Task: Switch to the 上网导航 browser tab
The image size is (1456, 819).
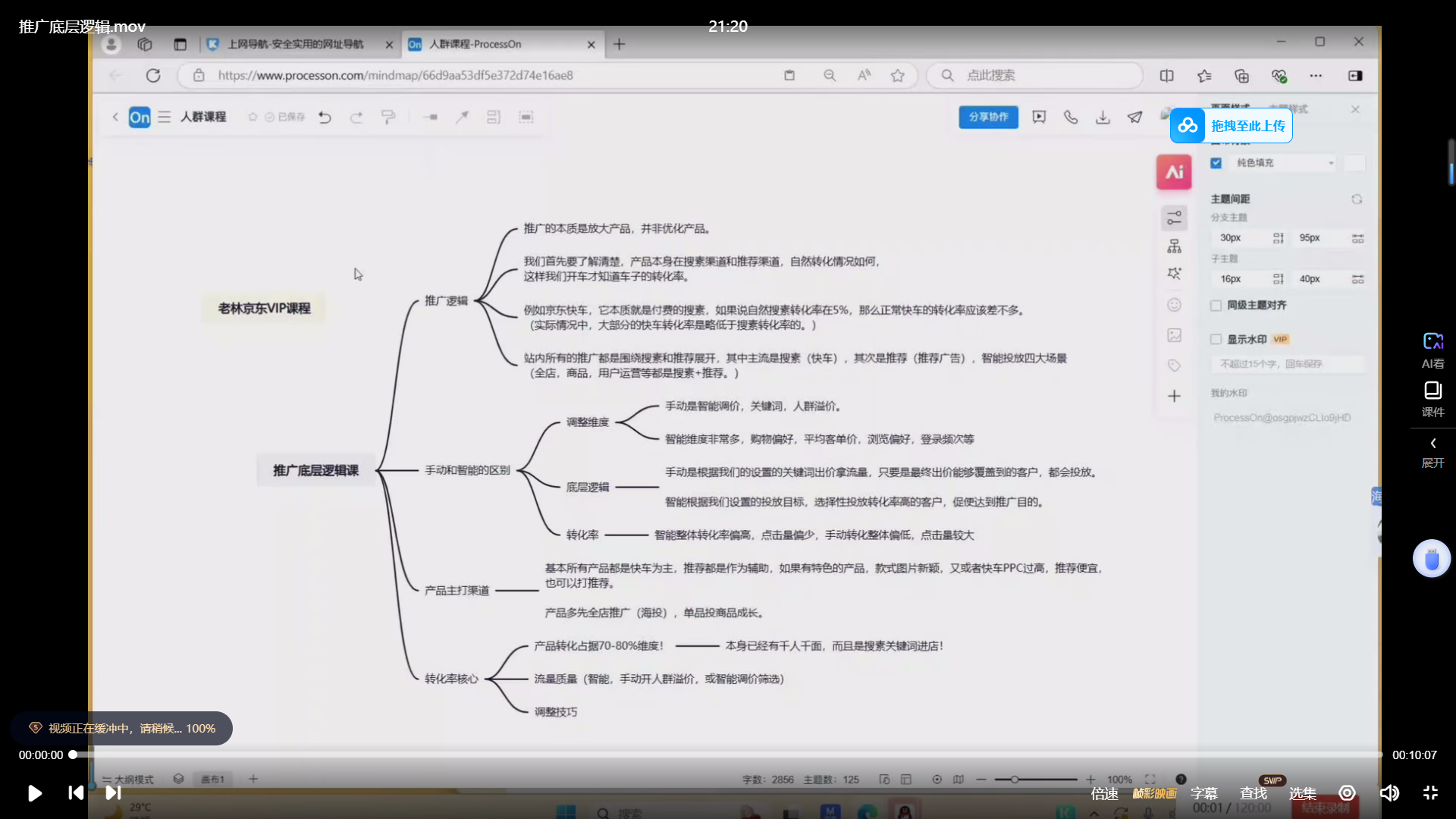Action: 296,44
